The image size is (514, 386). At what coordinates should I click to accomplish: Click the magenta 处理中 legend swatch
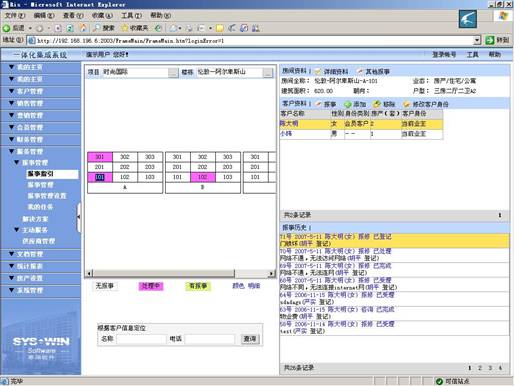tap(151, 286)
